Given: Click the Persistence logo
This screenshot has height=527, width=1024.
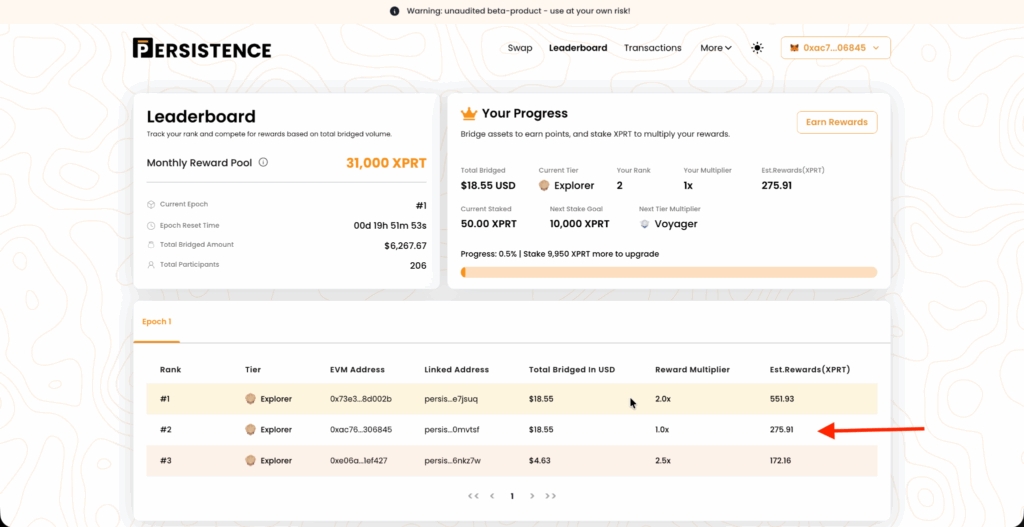Looking at the screenshot, I should pyautogui.click(x=201, y=49).
